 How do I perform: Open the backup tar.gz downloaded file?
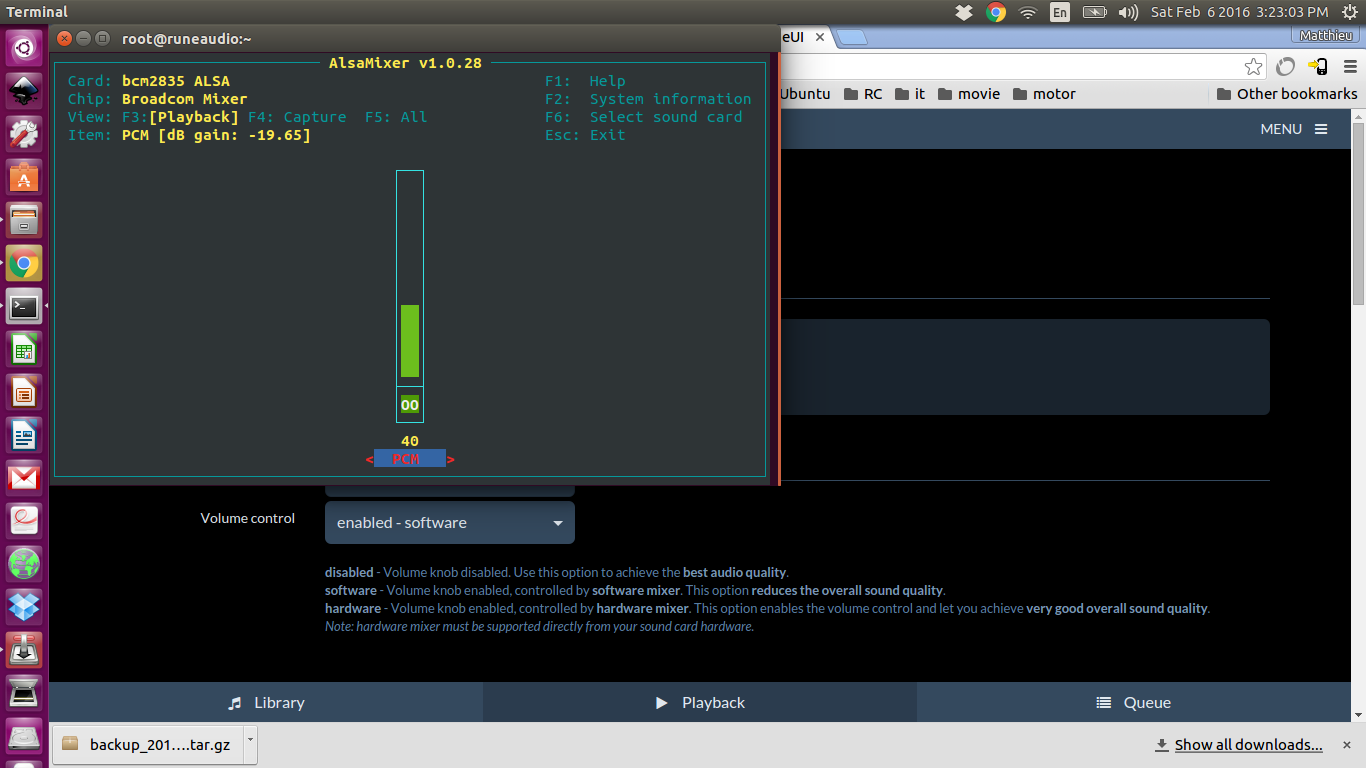tap(147, 744)
